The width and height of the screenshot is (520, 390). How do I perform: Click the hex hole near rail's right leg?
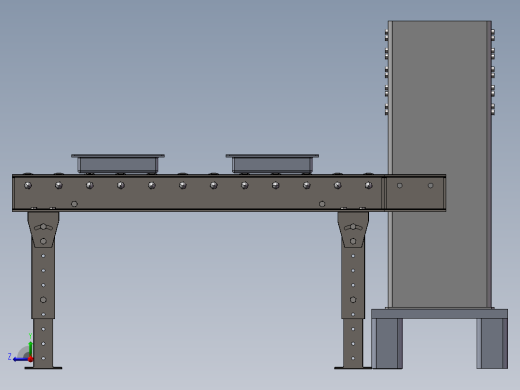click(322, 204)
